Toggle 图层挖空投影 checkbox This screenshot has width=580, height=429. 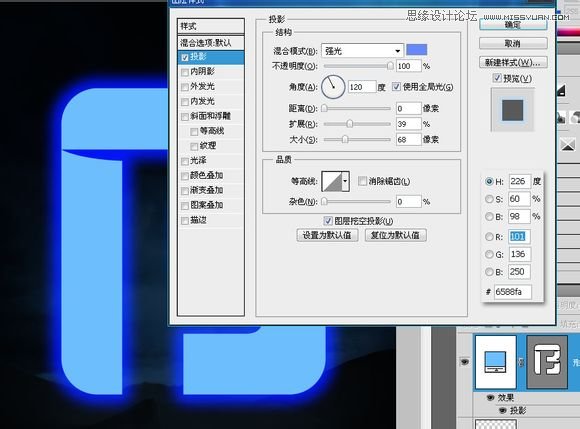coord(328,221)
